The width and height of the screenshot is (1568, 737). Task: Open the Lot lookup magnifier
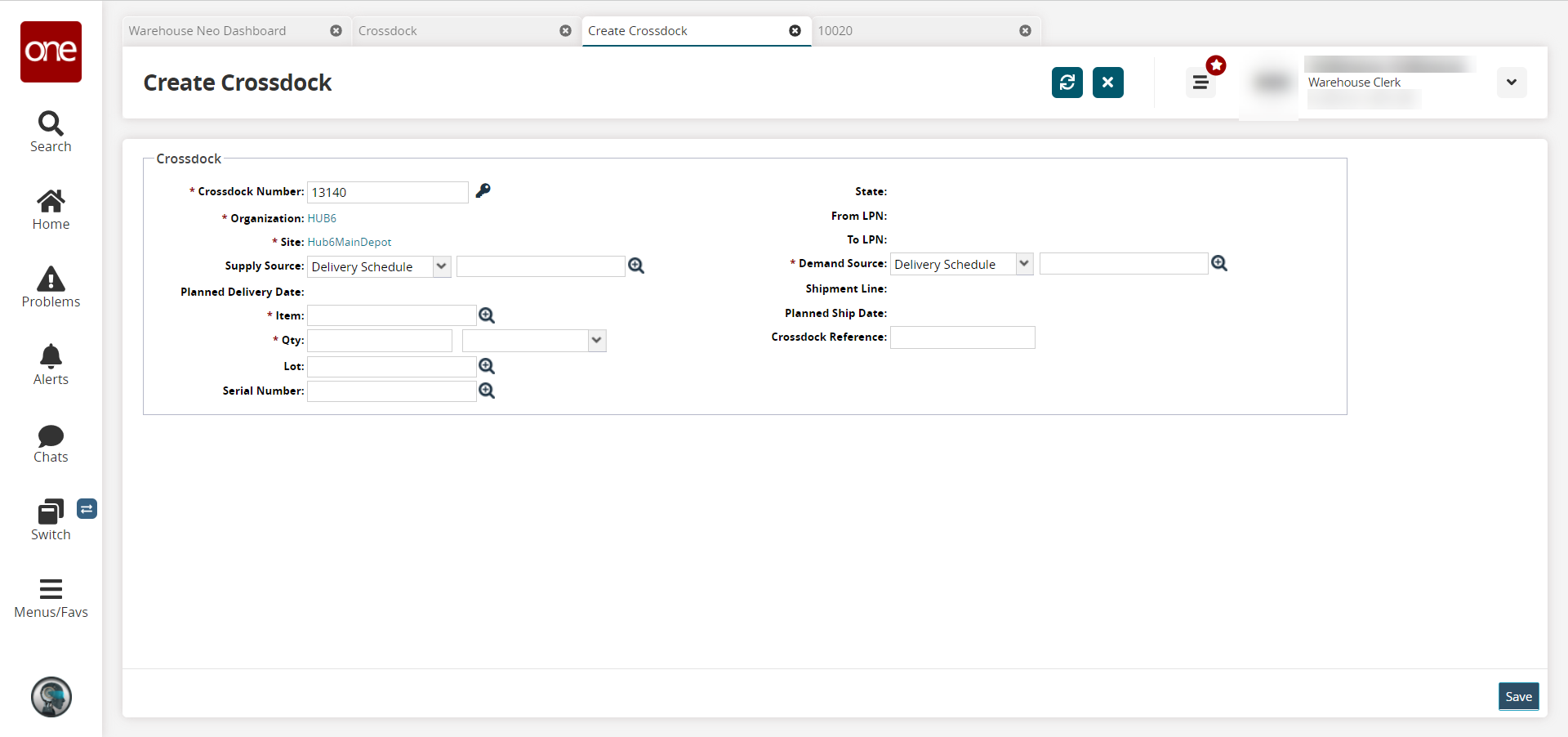click(x=487, y=366)
